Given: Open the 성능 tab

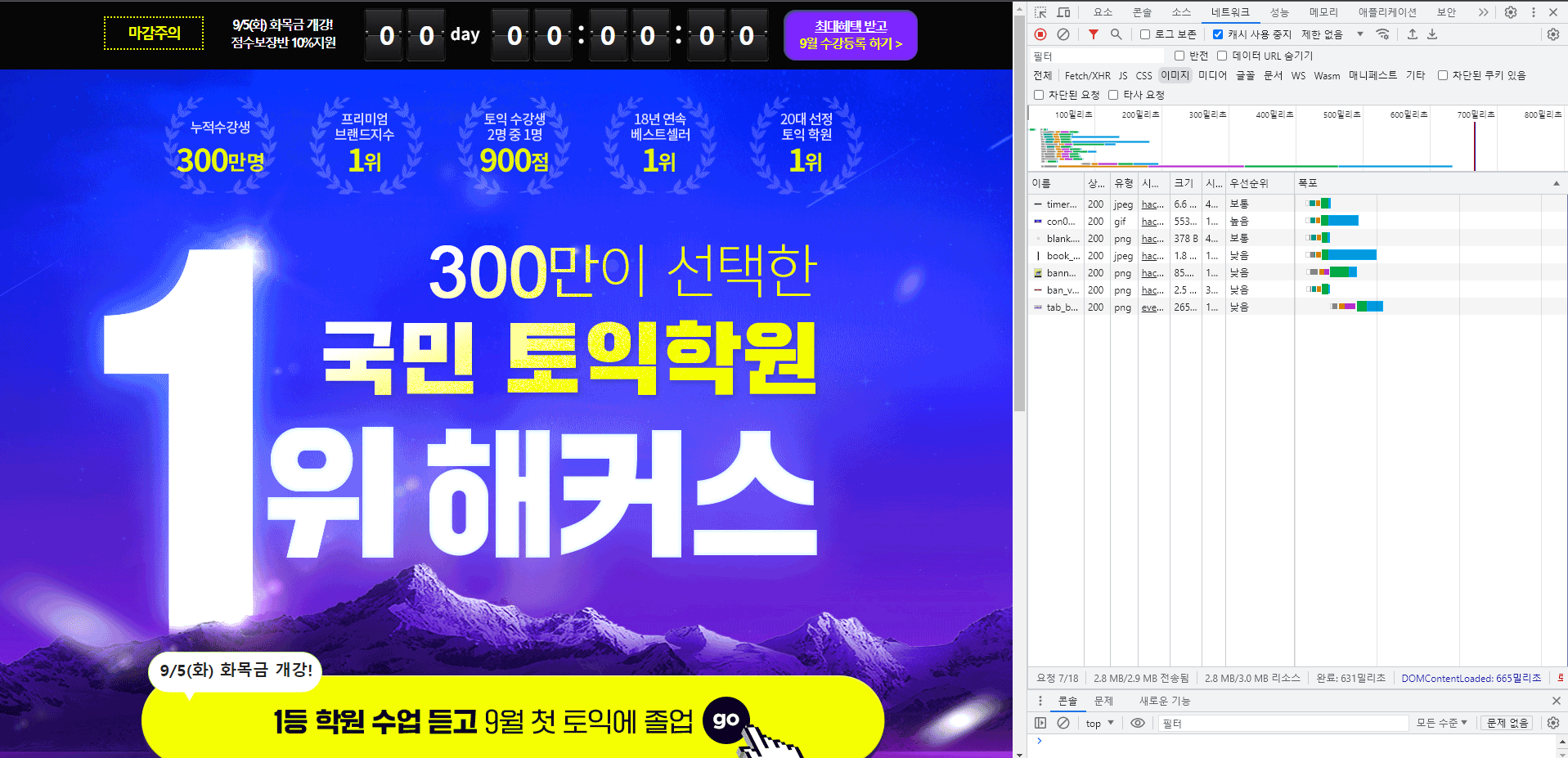Looking at the screenshot, I should tap(1279, 12).
